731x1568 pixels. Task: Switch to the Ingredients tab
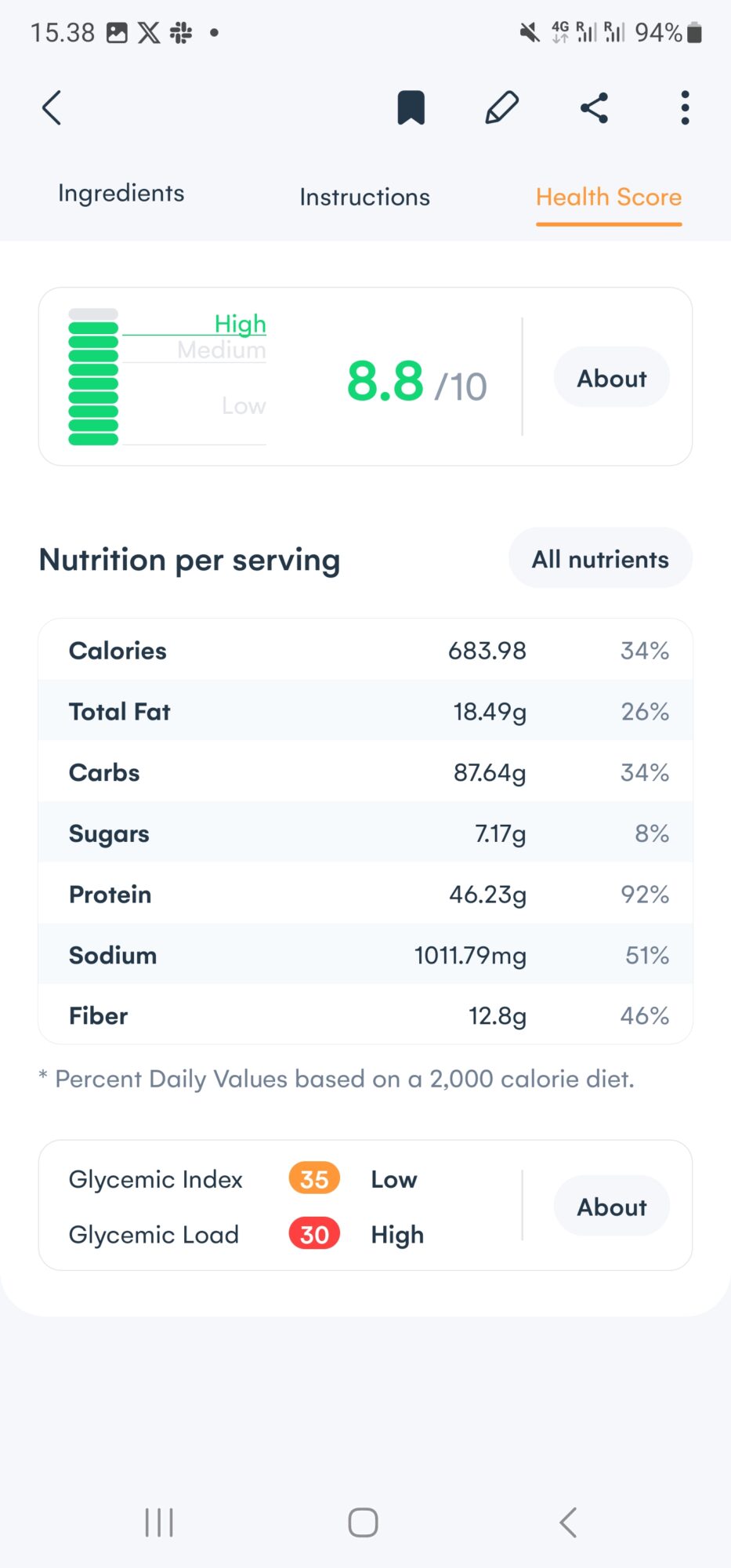pos(121,194)
